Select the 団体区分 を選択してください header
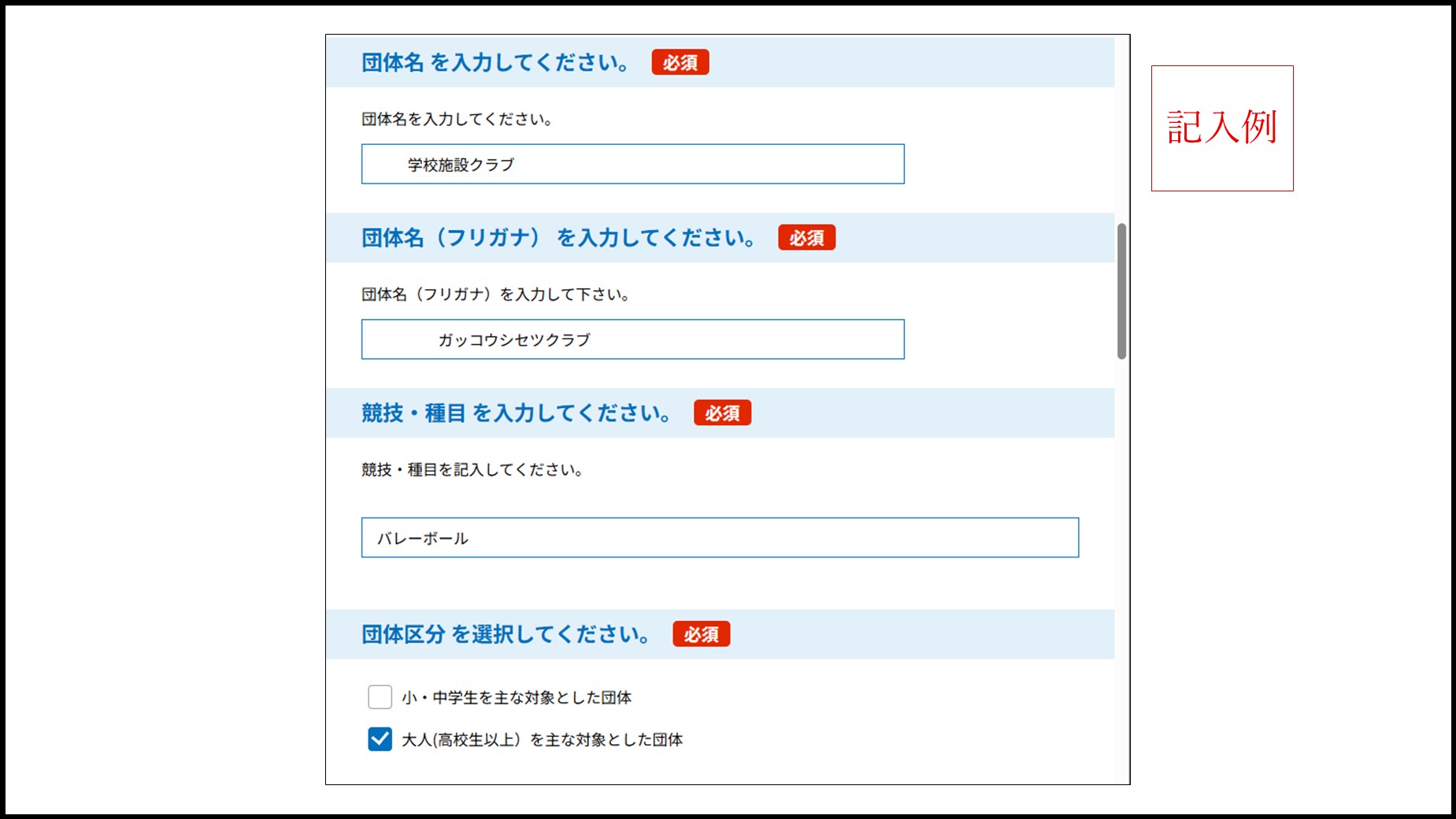 coord(504,634)
